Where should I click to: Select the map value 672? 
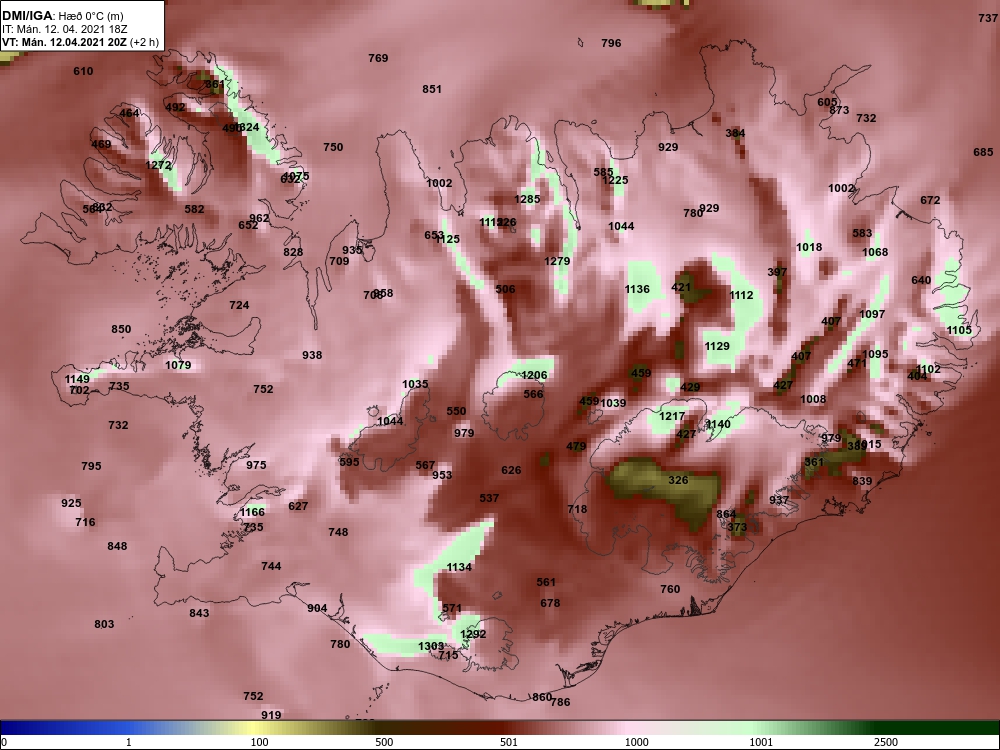(x=930, y=200)
